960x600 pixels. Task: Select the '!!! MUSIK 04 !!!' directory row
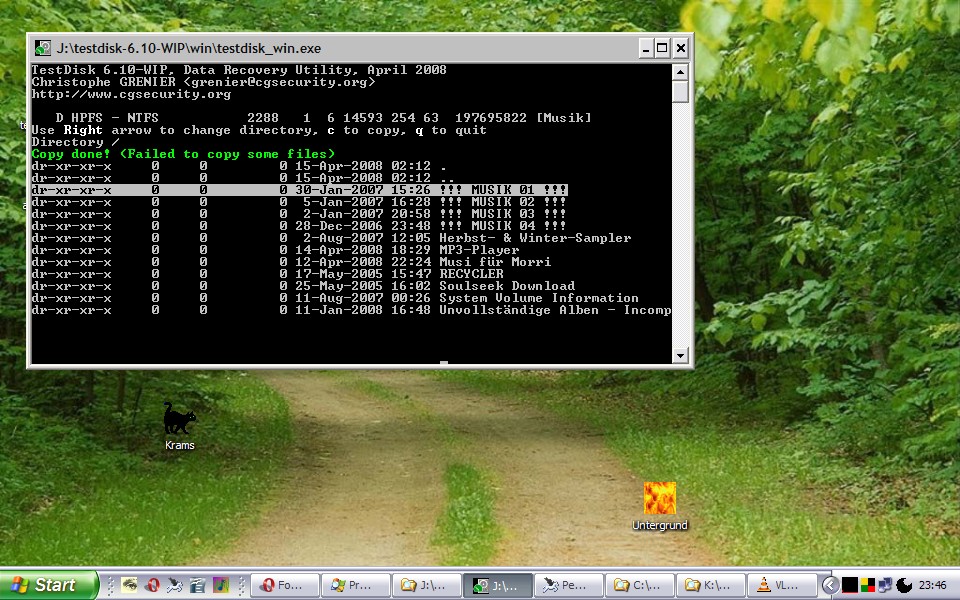click(298, 226)
